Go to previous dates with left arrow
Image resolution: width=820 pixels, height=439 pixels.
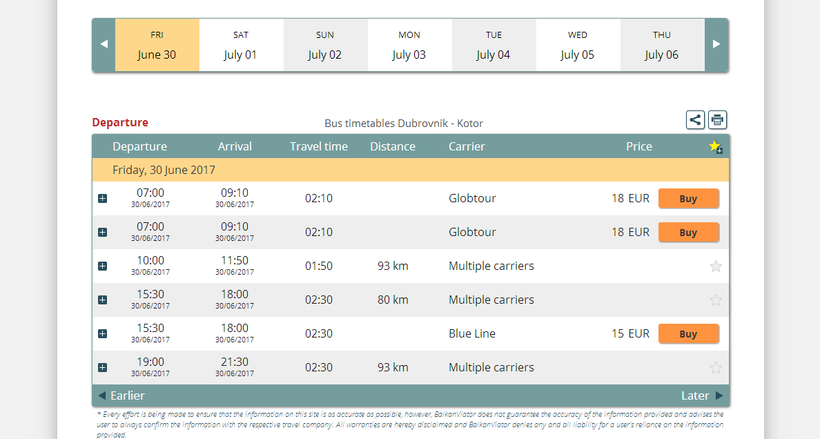(104, 45)
